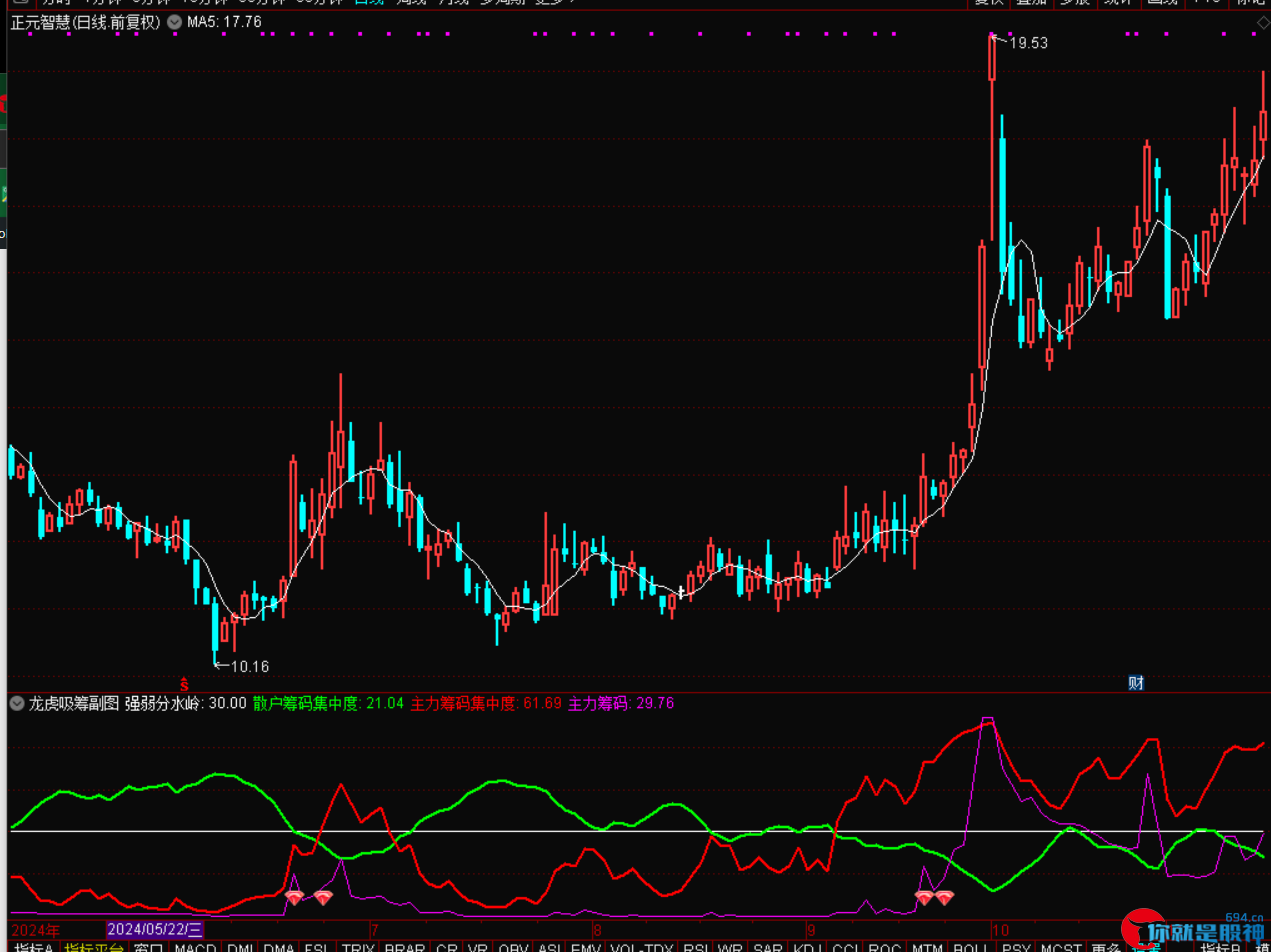Viewport: 1271px width, 952px height.
Task: Click 散户筹码集中度: 21.04 value
Action: click(329, 703)
